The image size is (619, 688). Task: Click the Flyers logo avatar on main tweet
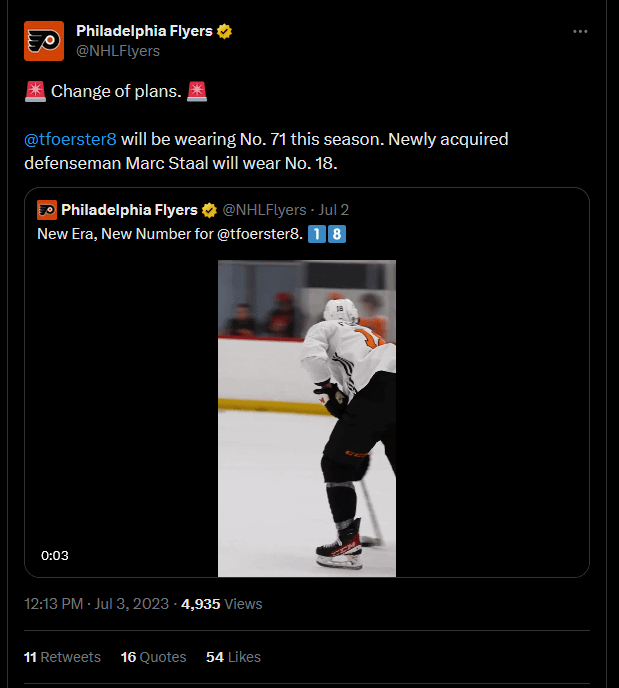[44, 40]
